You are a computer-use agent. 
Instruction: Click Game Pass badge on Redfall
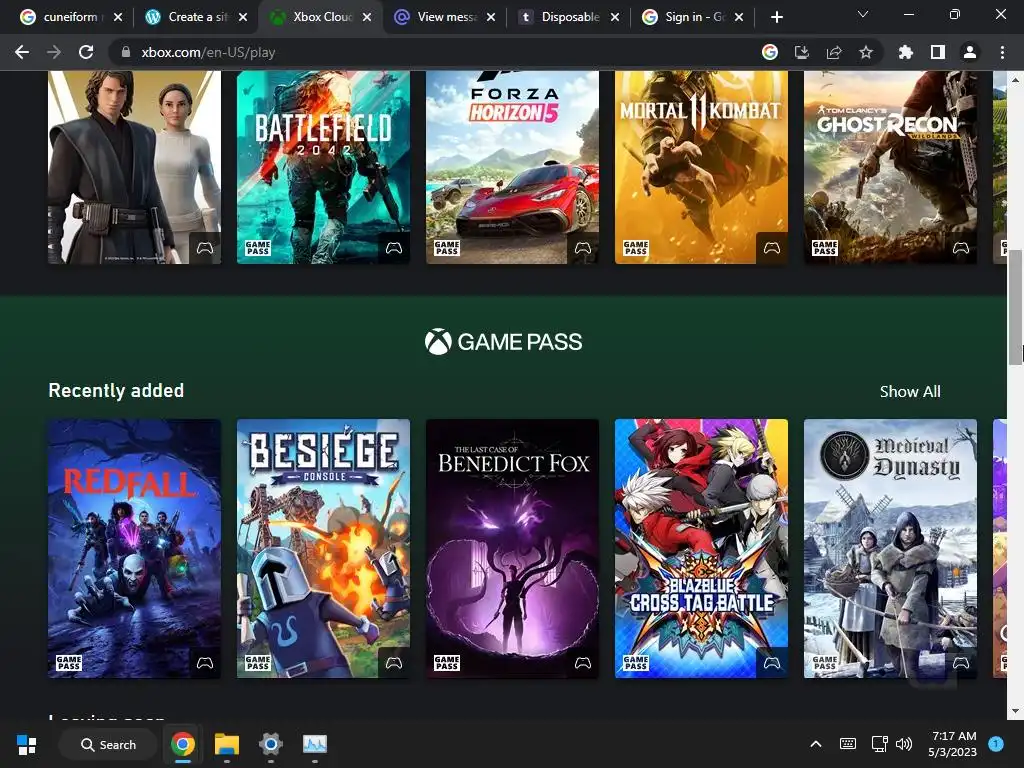69,663
